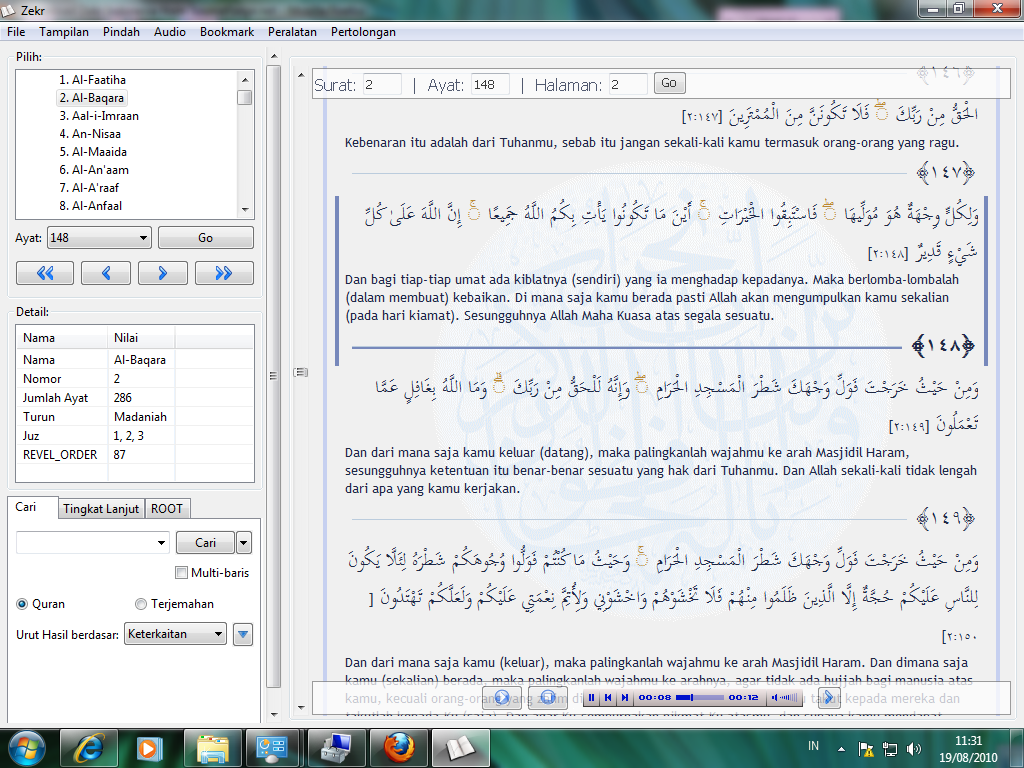Select 8. Al-Anfaal in the sura list

tap(91, 206)
